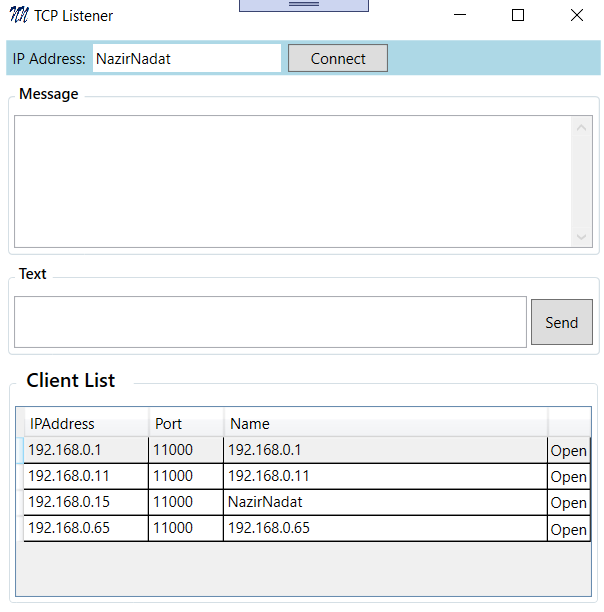604x612 pixels.
Task: Sort by IPAddress column header
Action: tap(86, 423)
